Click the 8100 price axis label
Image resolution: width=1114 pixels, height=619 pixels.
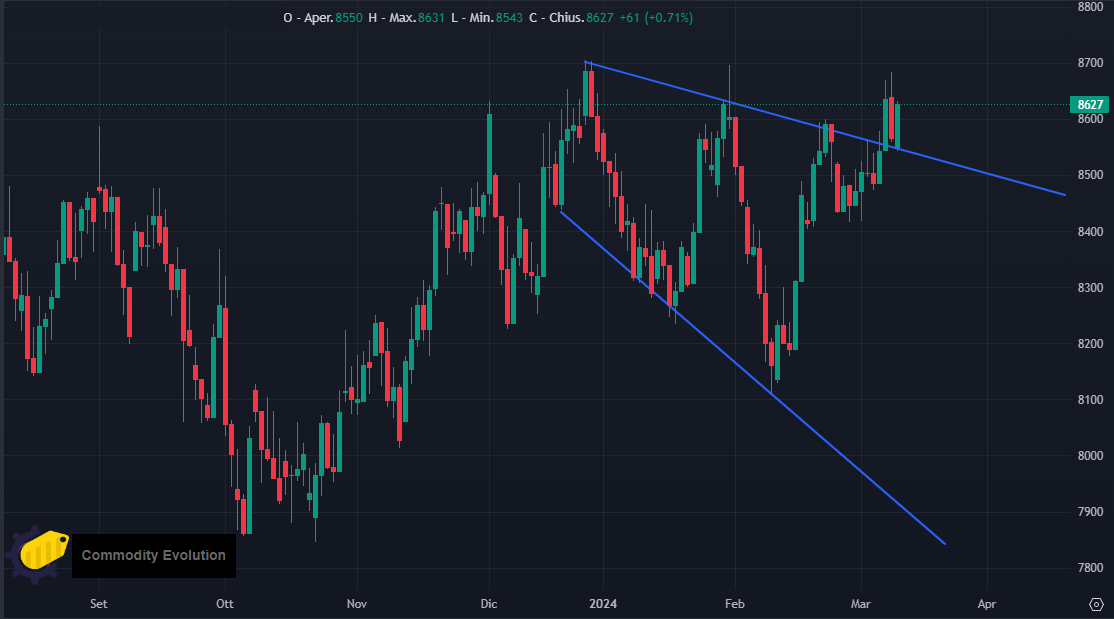pos(1091,400)
